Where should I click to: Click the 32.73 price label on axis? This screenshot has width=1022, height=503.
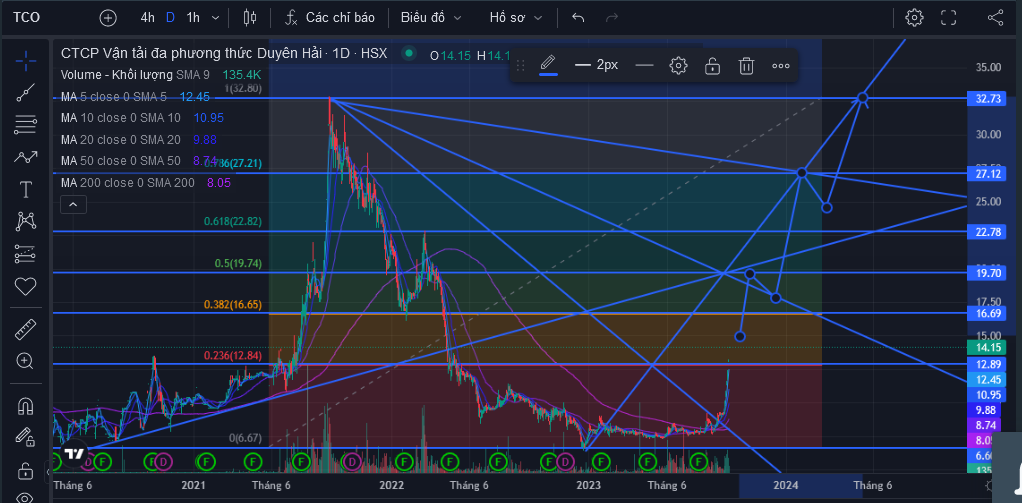point(987,98)
